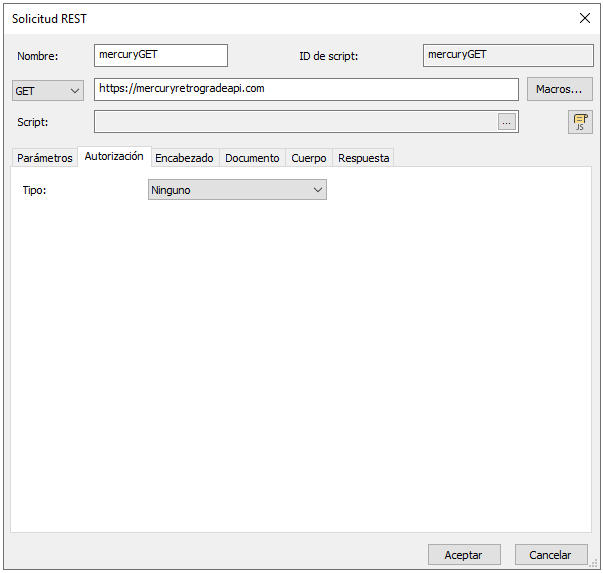
Task: Confirm with the Aceptar button
Action: pos(464,555)
